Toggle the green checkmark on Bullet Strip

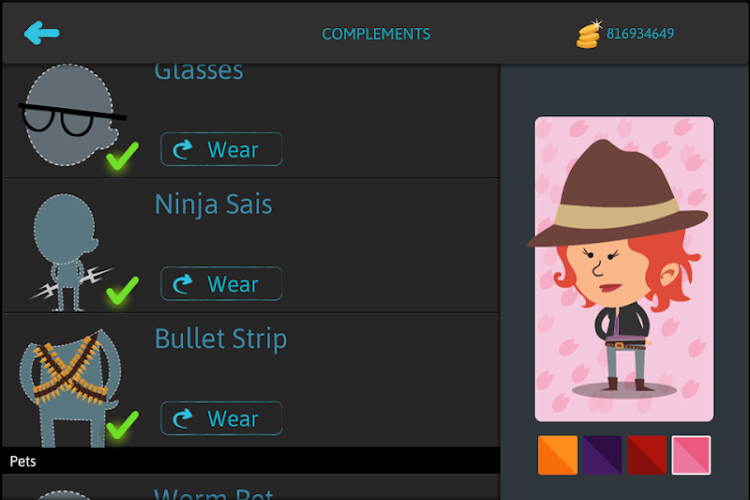(122, 425)
